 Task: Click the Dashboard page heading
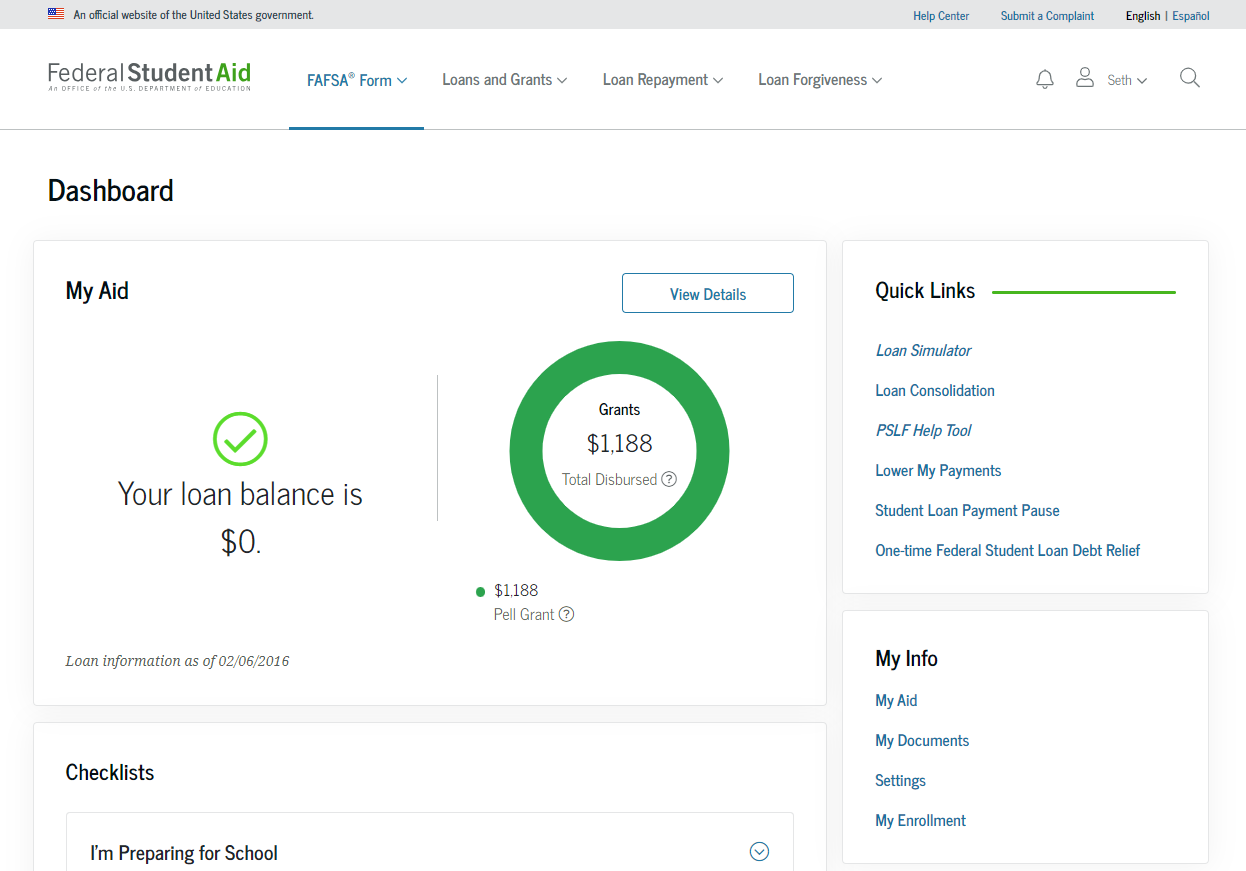pos(111,190)
